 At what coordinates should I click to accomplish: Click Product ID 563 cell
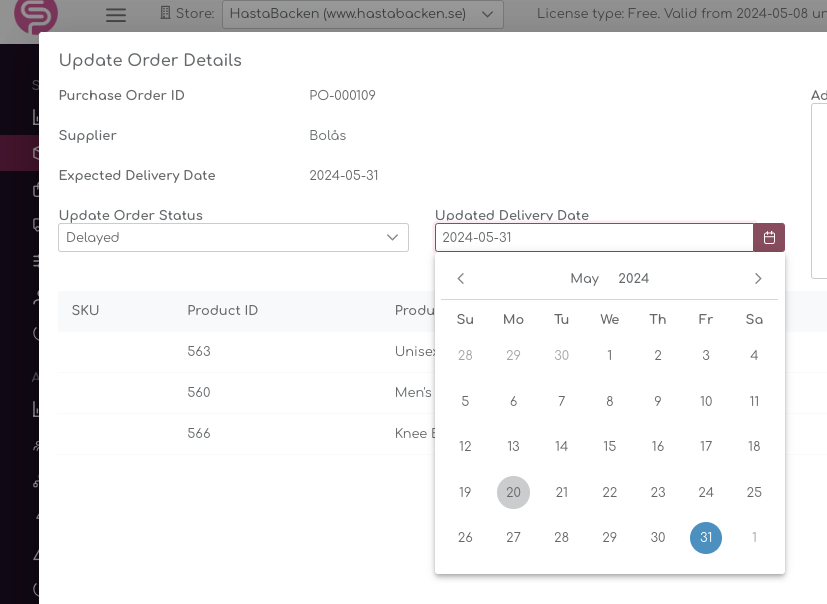coord(199,351)
